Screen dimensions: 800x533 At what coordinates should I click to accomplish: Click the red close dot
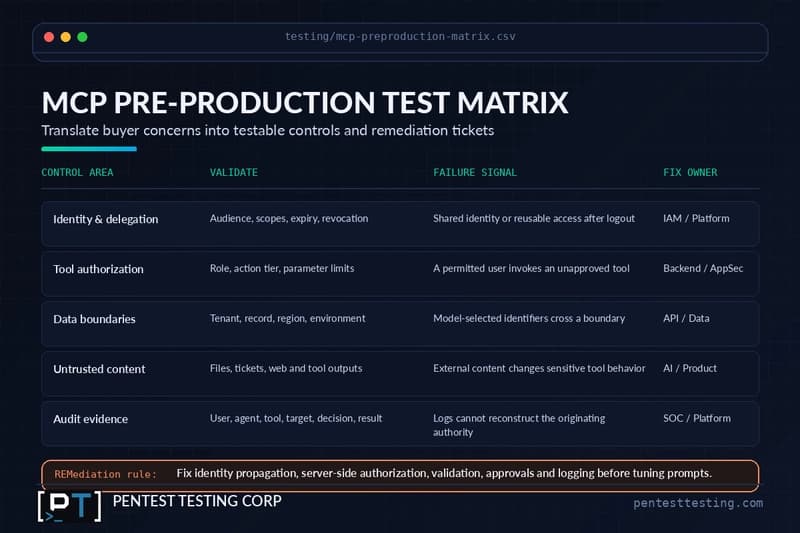point(49,37)
